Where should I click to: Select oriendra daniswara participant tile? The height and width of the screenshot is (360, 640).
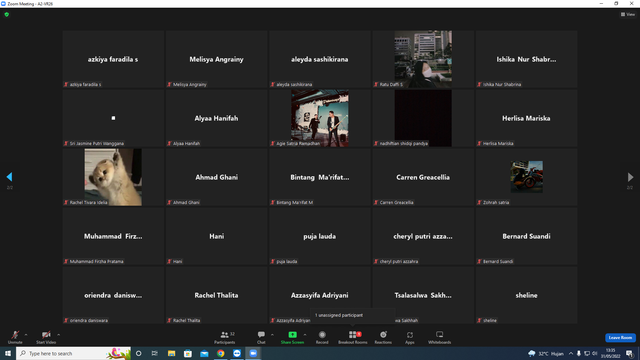[x=113, y=295]
